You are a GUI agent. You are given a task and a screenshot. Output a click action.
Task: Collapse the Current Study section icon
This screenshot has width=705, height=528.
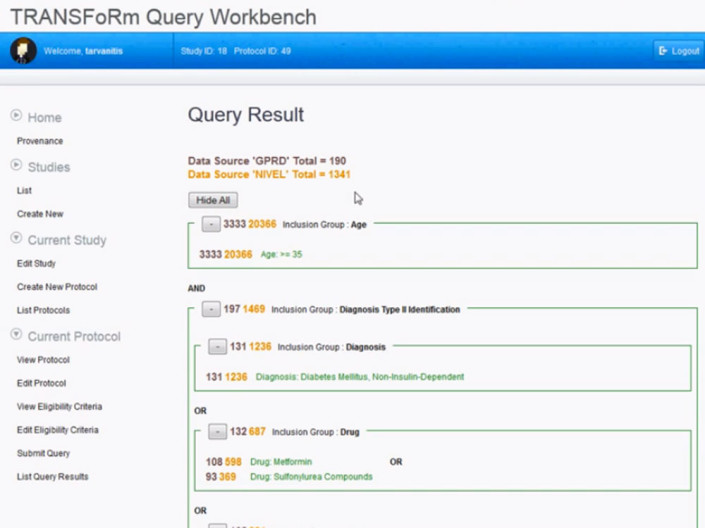pyautogui.click(x=16, y=238)
